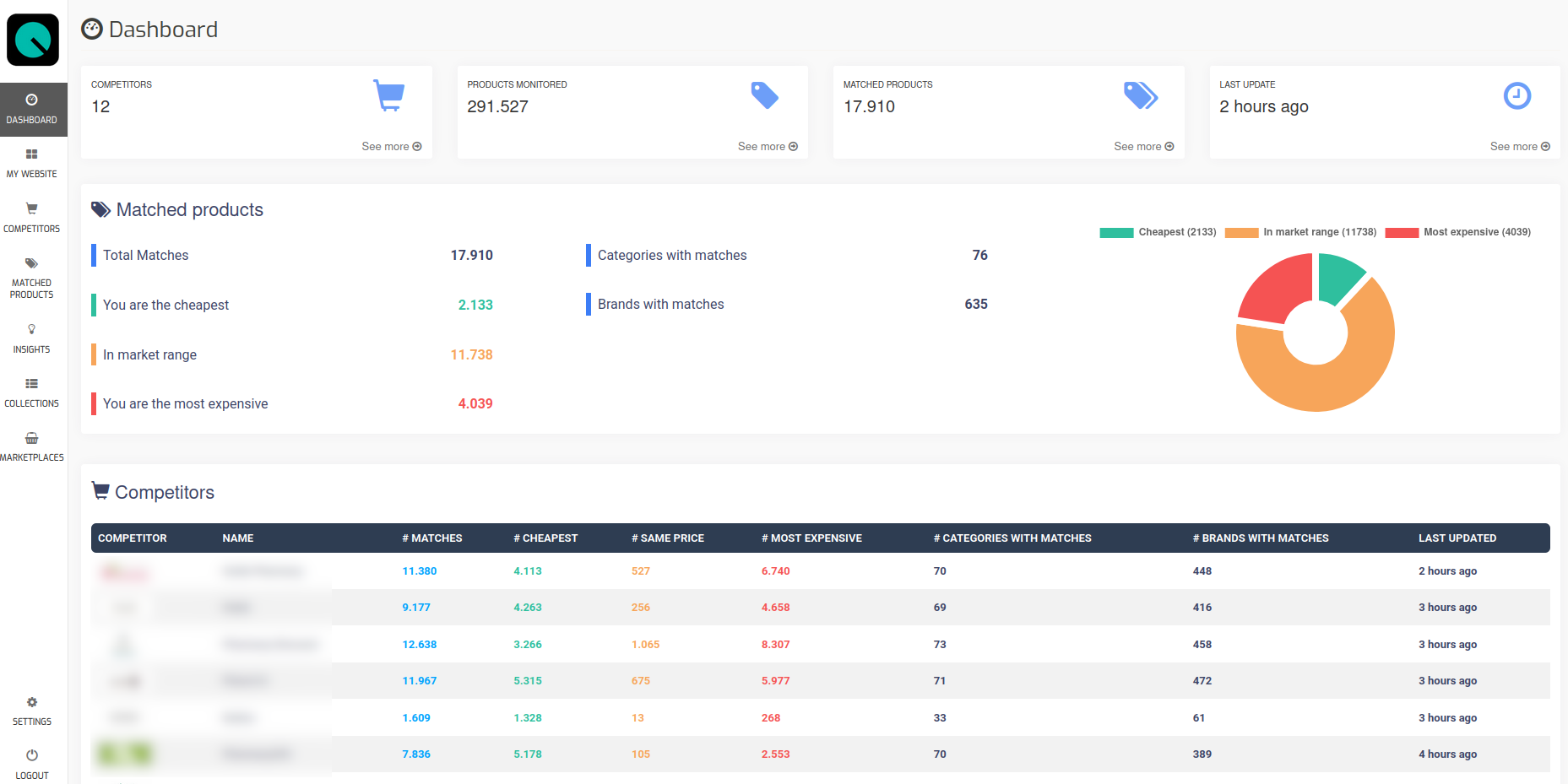Toggle Most expensive legend item

tap(1458, 232)
